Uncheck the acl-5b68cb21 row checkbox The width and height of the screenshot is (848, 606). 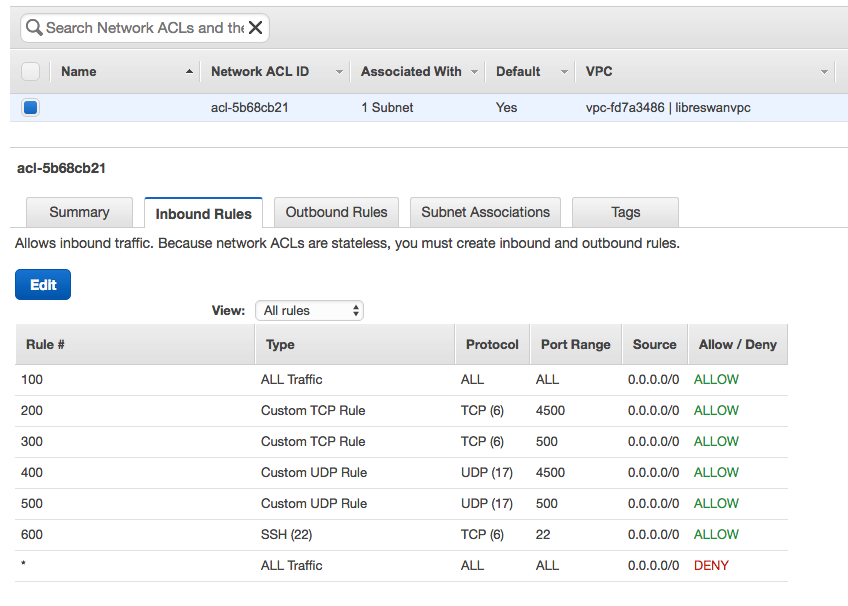click(29, 107)
